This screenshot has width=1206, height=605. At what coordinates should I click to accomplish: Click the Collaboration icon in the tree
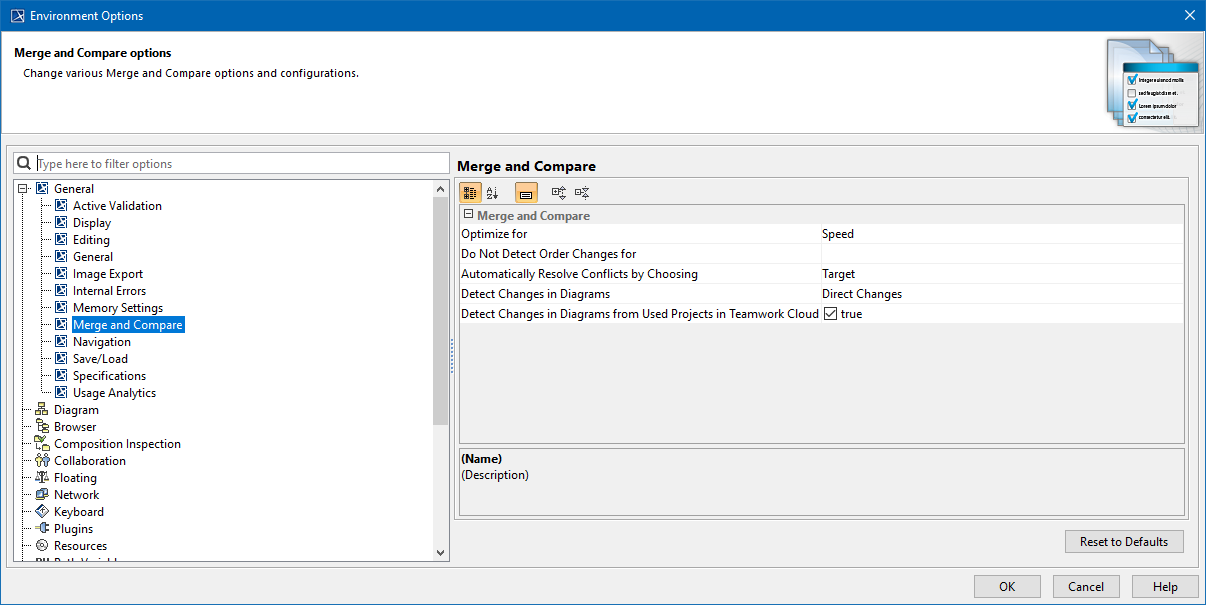tap(42, 461)
